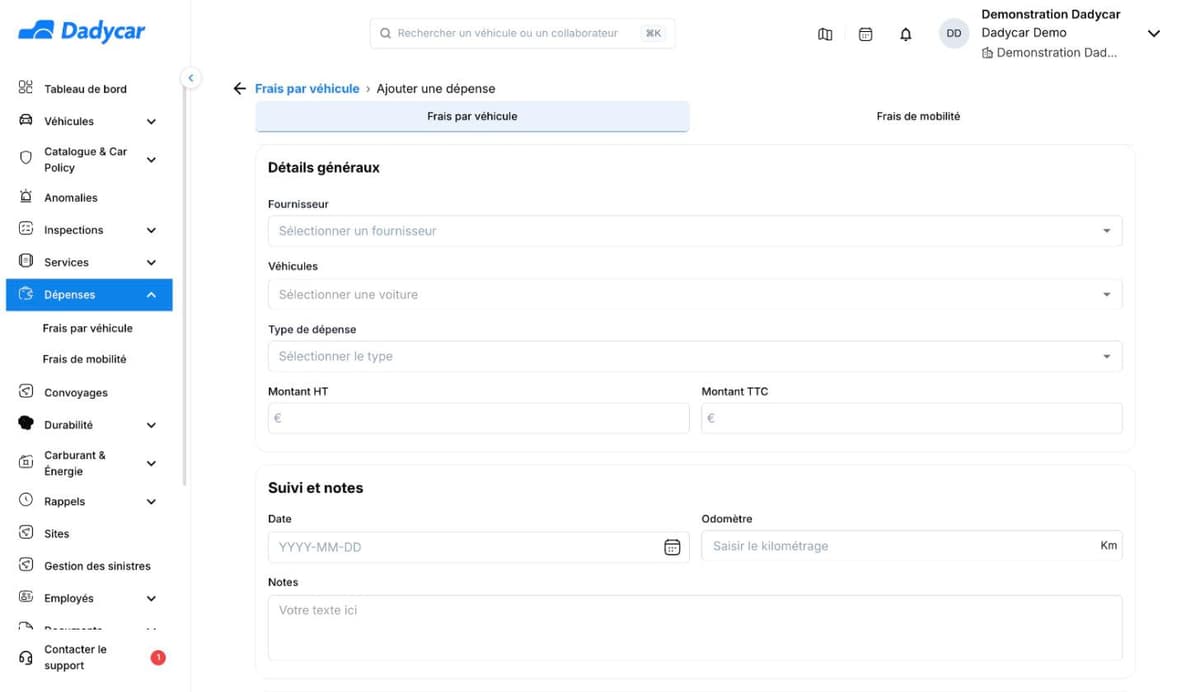Image resolution: width=1200 pixels, height=692 pixels.
Task: Click the Dadycar logo
Action: [x=82, y=31]
